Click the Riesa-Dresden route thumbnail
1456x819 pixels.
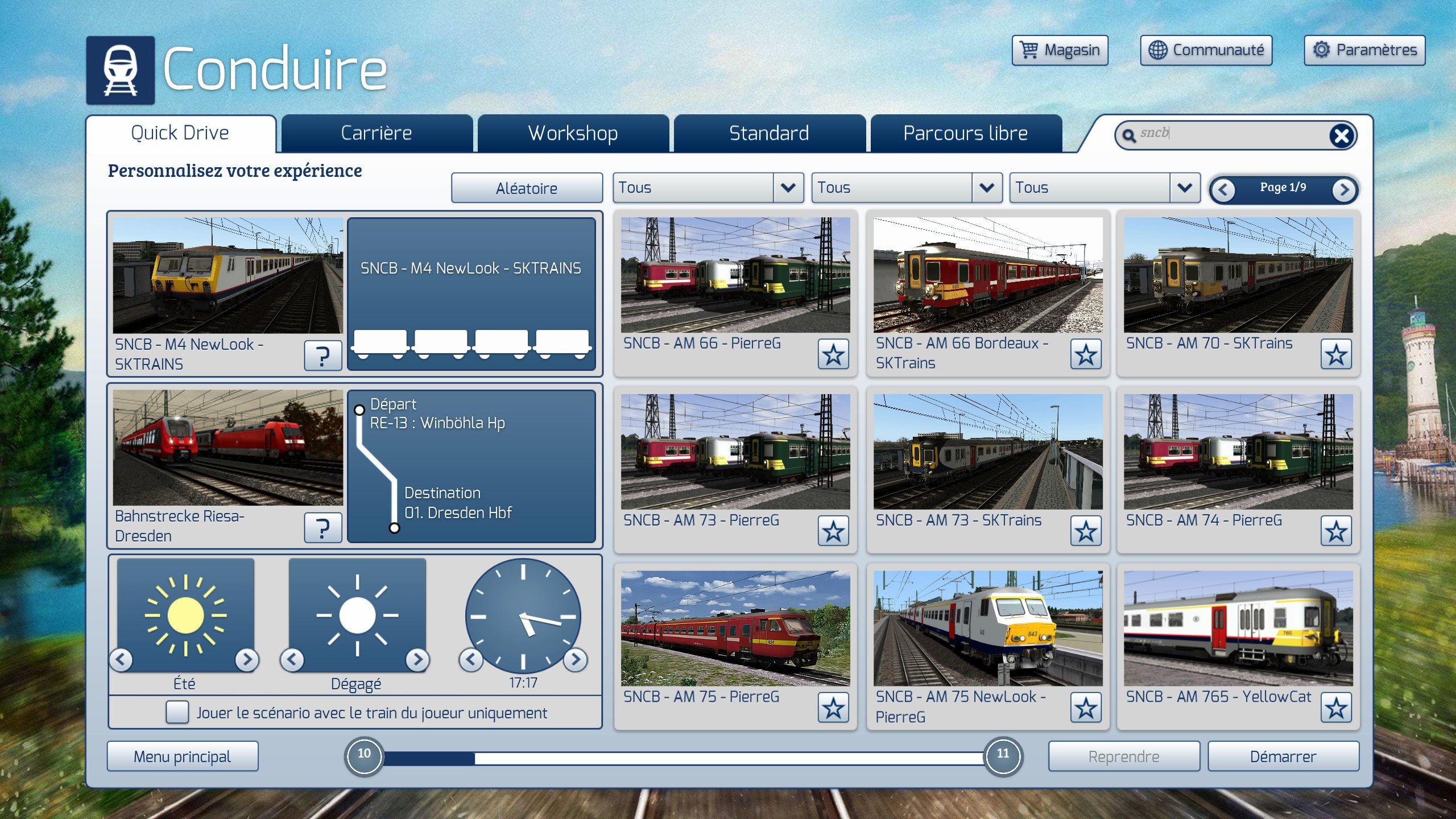coord(227,448)
